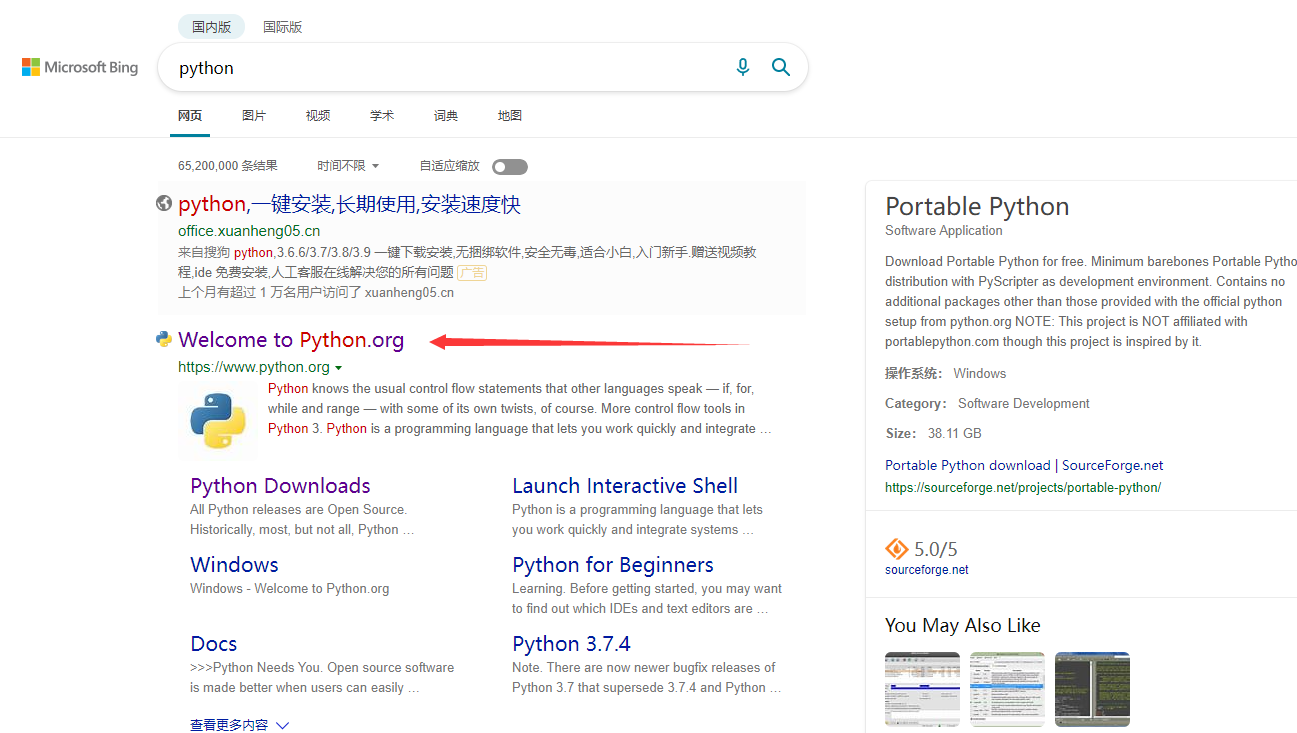This screenshot has width=1297, height=733.
Task: Click the orange diamond rating icon
Action: [x=896, y=549]
